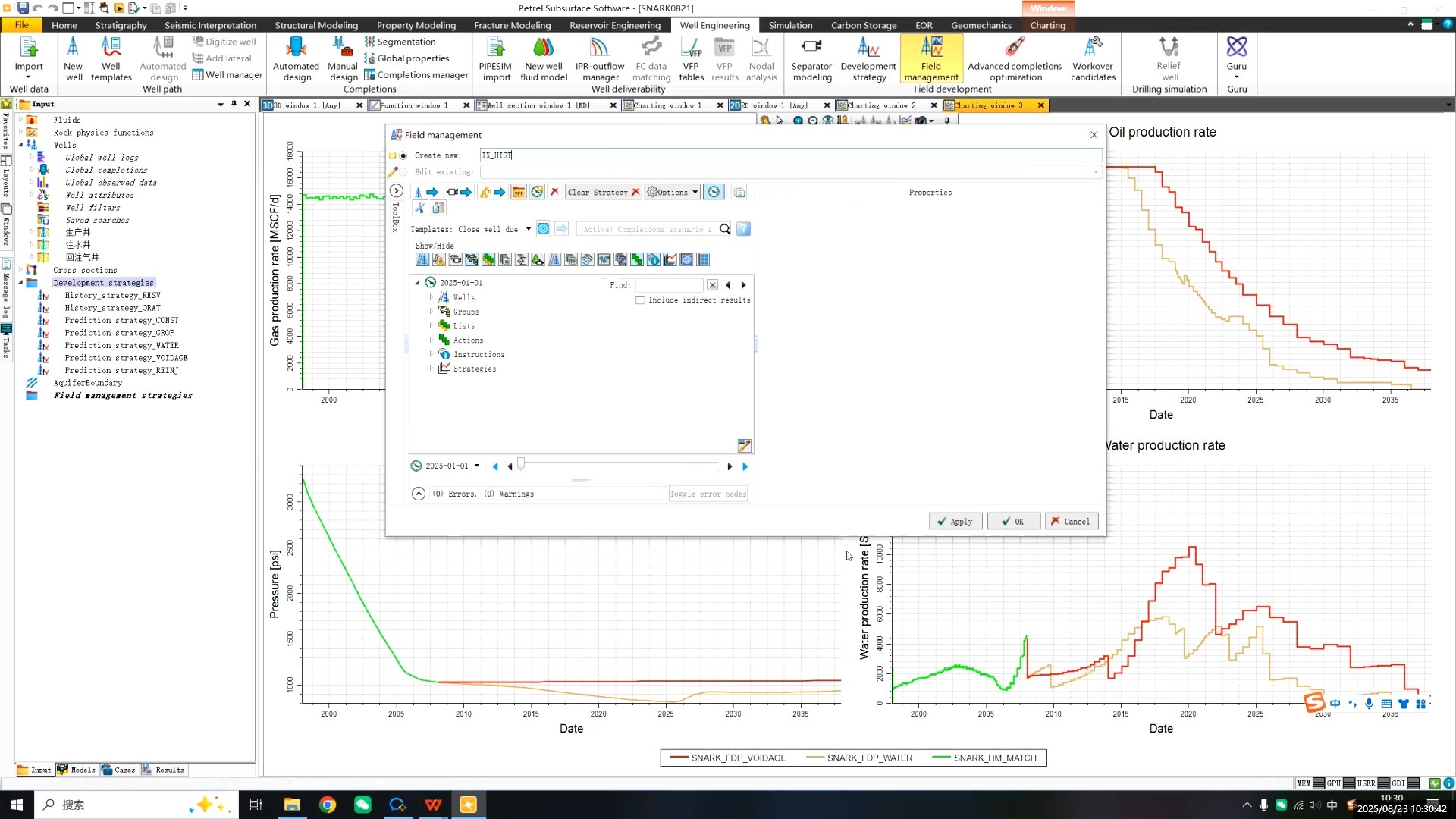
Task: Select the Edit existing radio button
Action: [403, 172]
